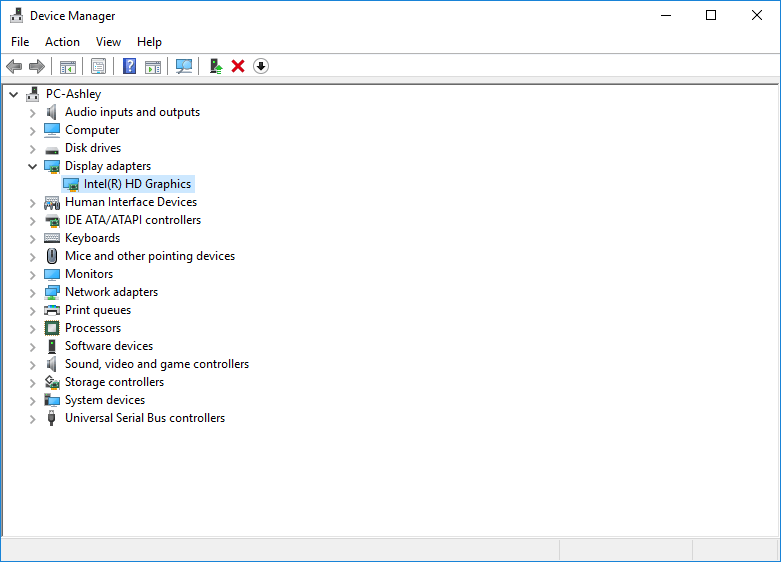
Task: Open the File menu
Action: coord(20,42)
